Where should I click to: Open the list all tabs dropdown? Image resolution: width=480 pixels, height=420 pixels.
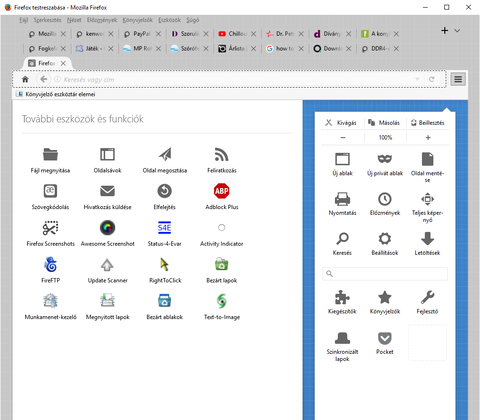click(457, 31)
